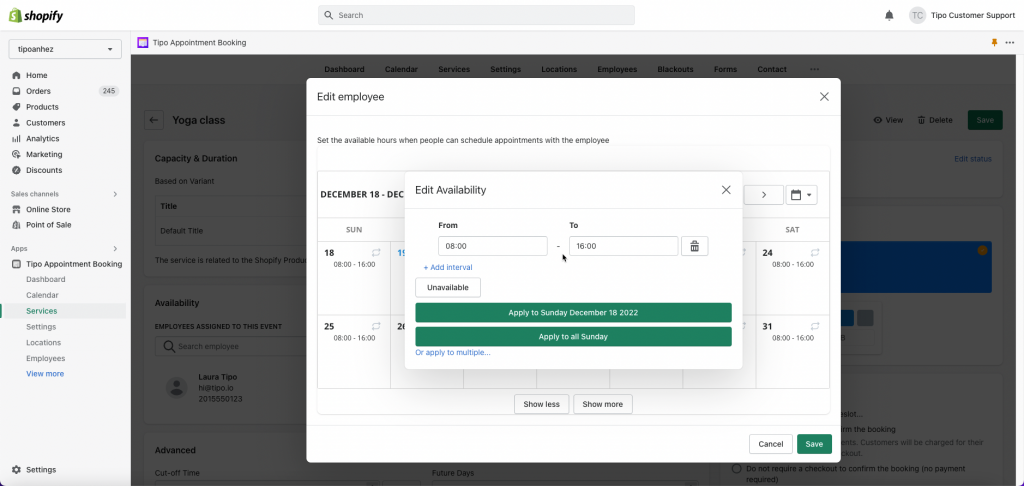The height and width of the screenshot is (486, 1024).
Task: Click the Point of Sale icon
Action: pos(16,225)
